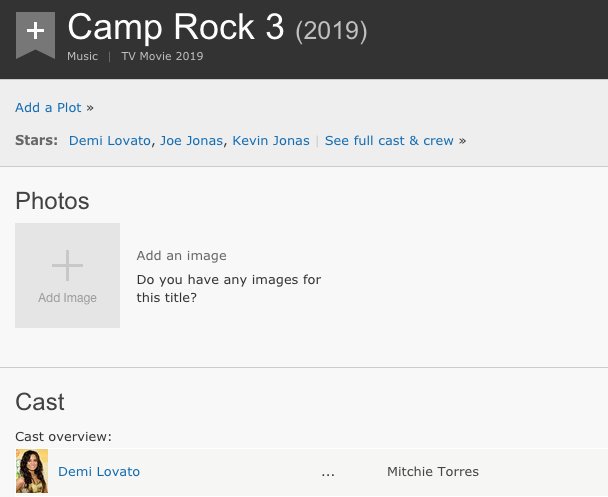This screenshot has width=608, height=497.
Task: Click 'Do you have any images' text
Action: coord(229,288)
